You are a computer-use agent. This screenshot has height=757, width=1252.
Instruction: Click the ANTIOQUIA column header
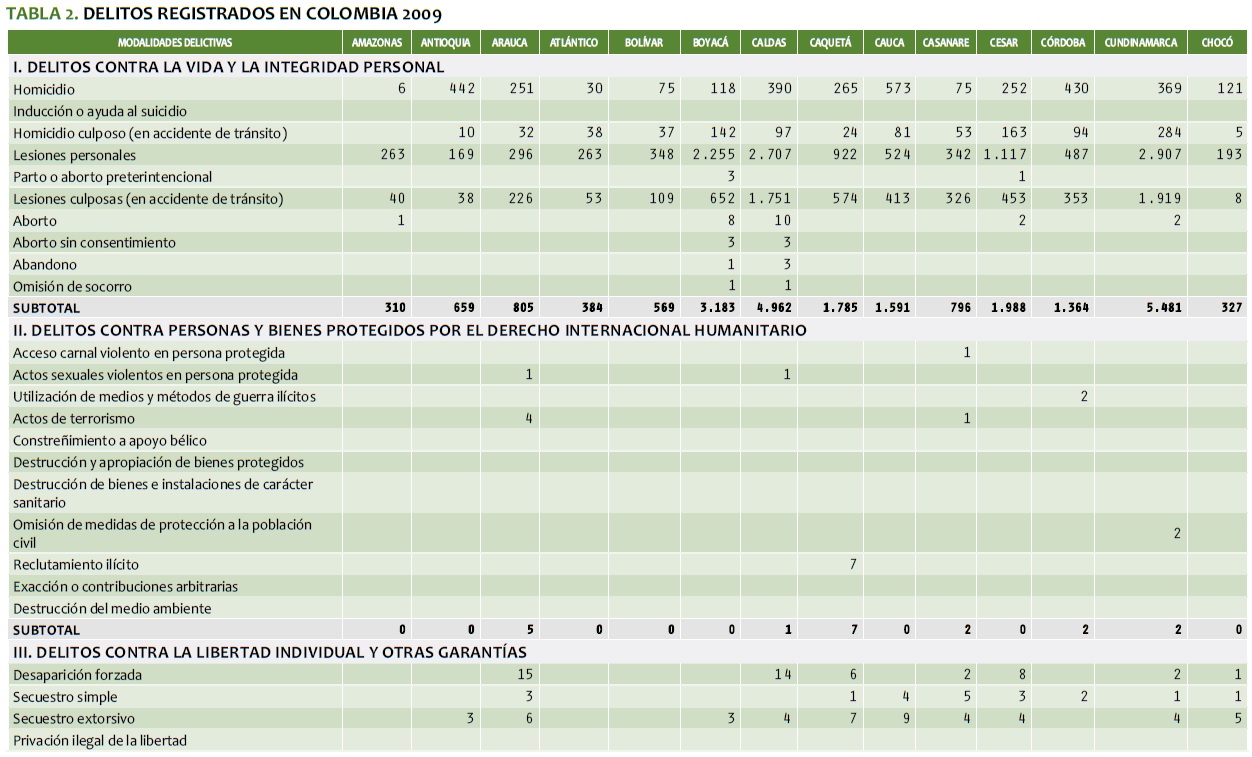(446, 43)
